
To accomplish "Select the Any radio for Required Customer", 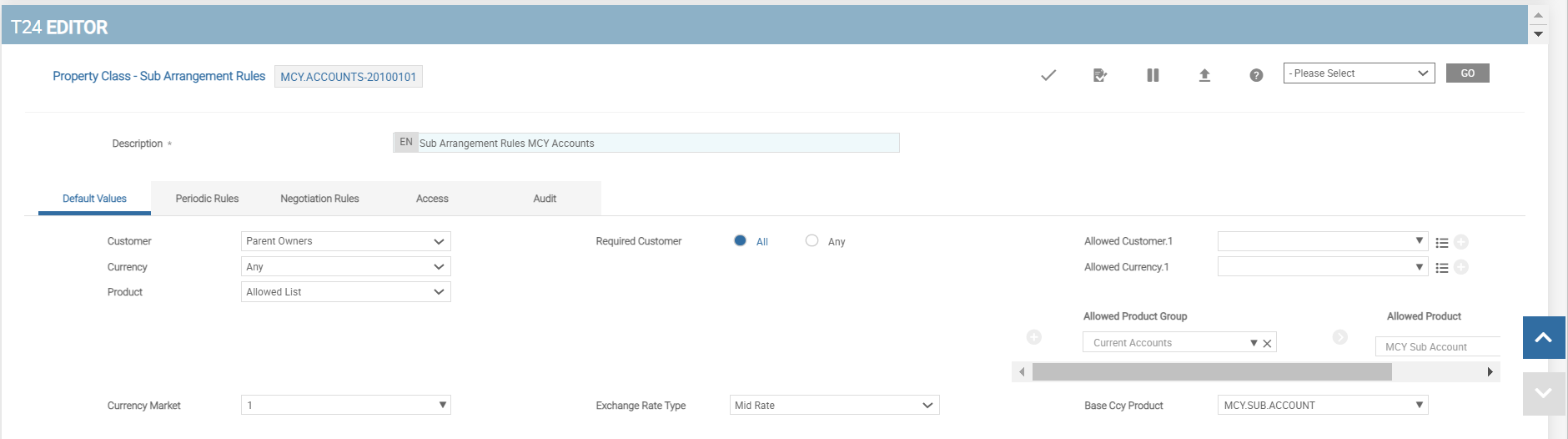I will (812, 241).
